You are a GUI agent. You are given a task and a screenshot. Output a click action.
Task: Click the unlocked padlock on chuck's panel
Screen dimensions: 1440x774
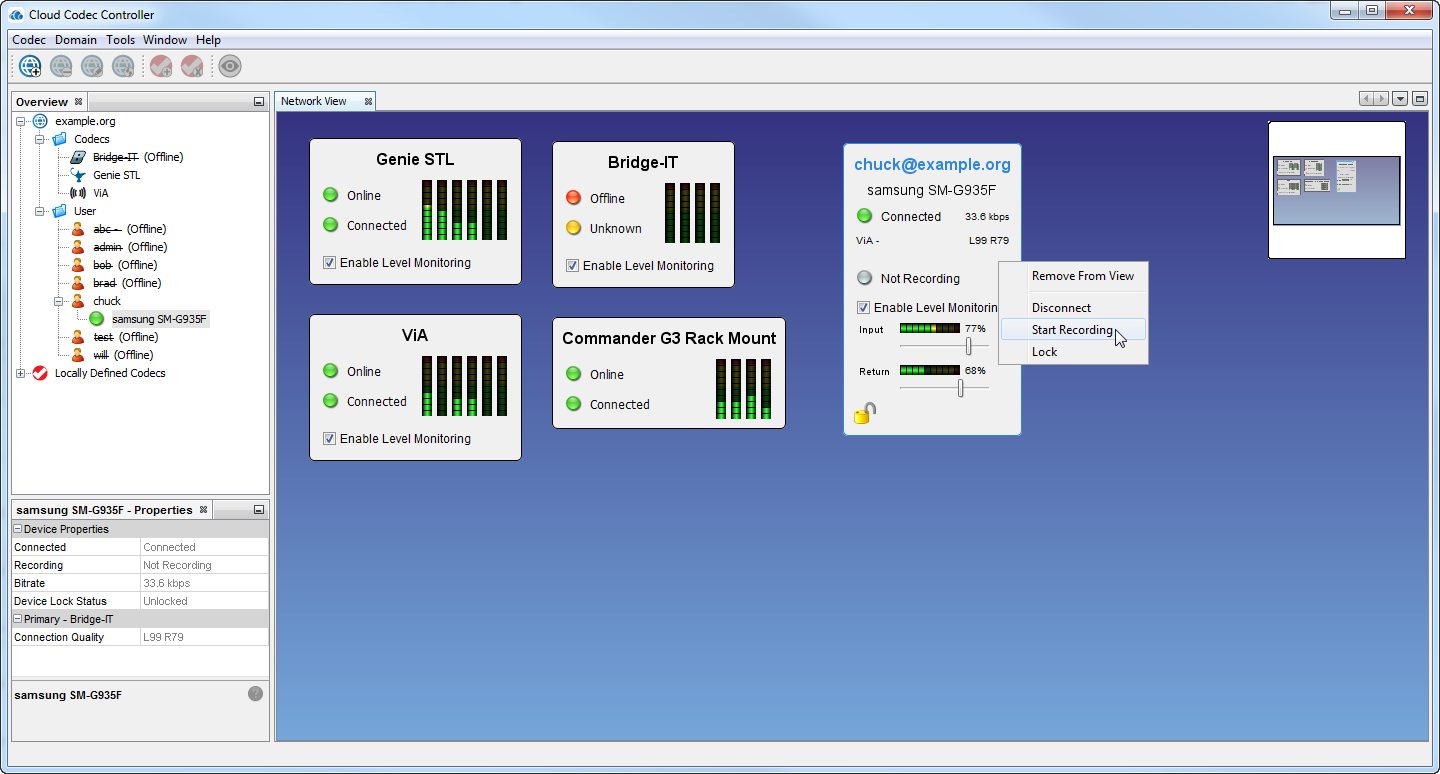point(864,411)
